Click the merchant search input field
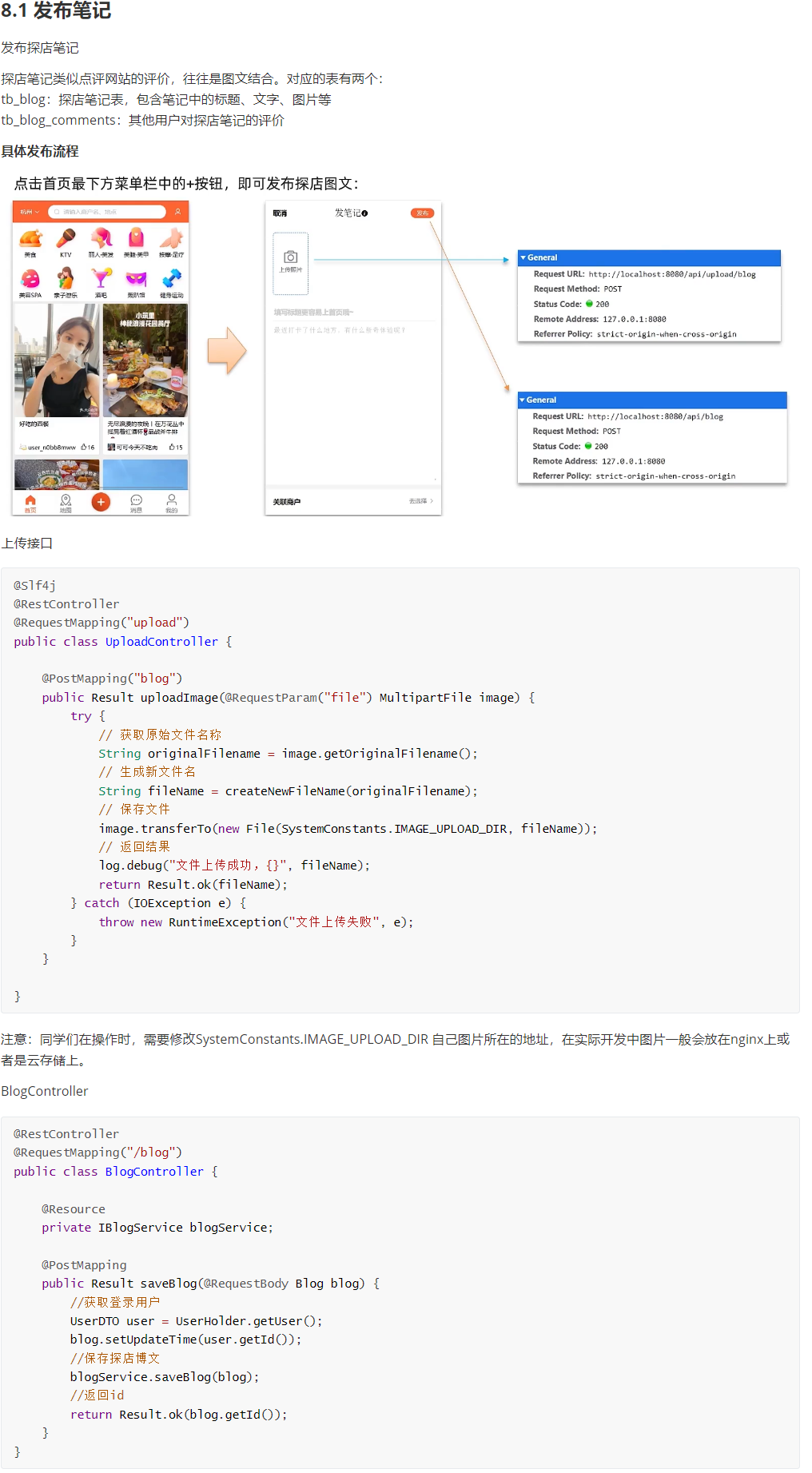812x1473 pixels. click(x=107, y=212)
